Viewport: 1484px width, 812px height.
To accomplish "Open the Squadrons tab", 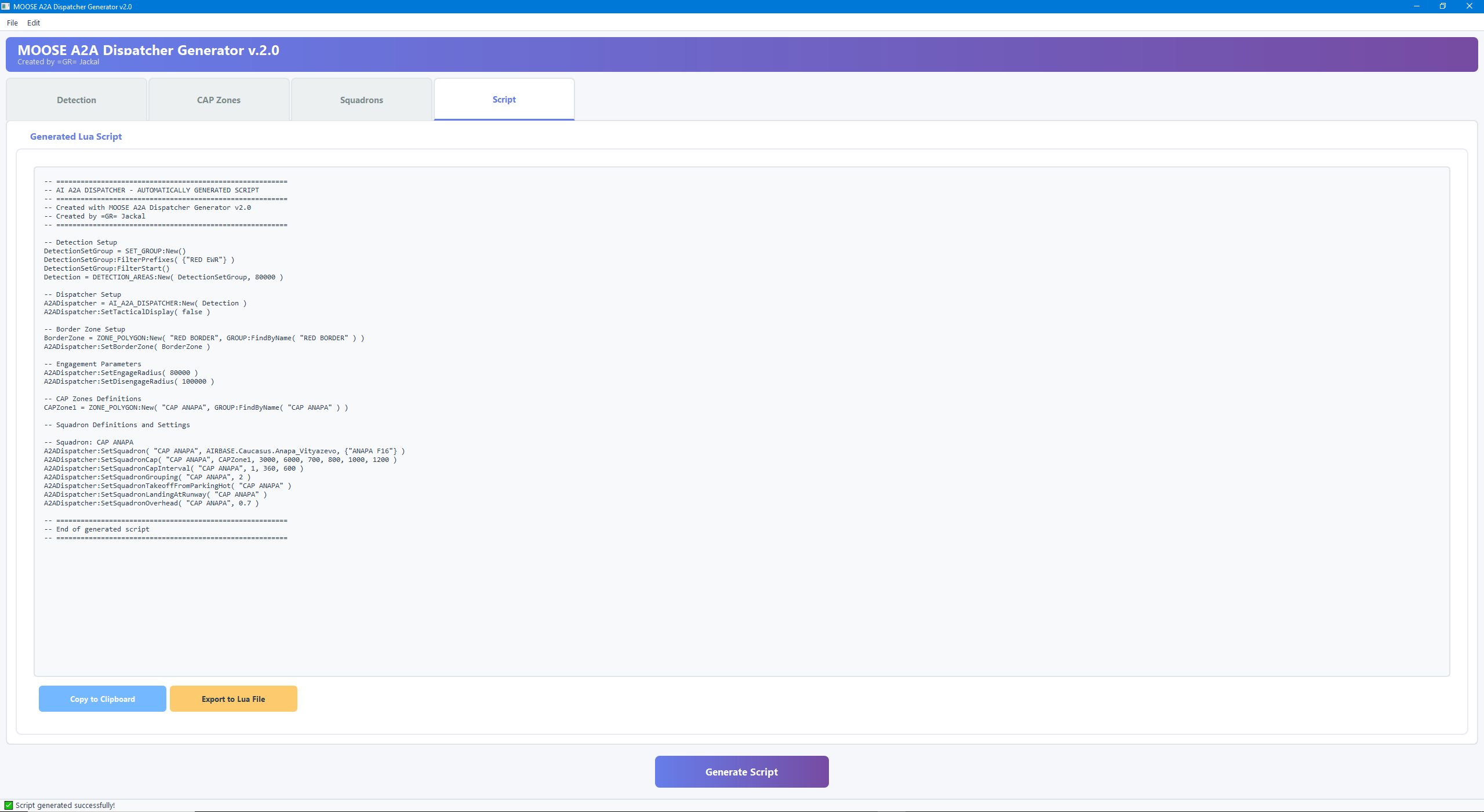I will (361, 100).
